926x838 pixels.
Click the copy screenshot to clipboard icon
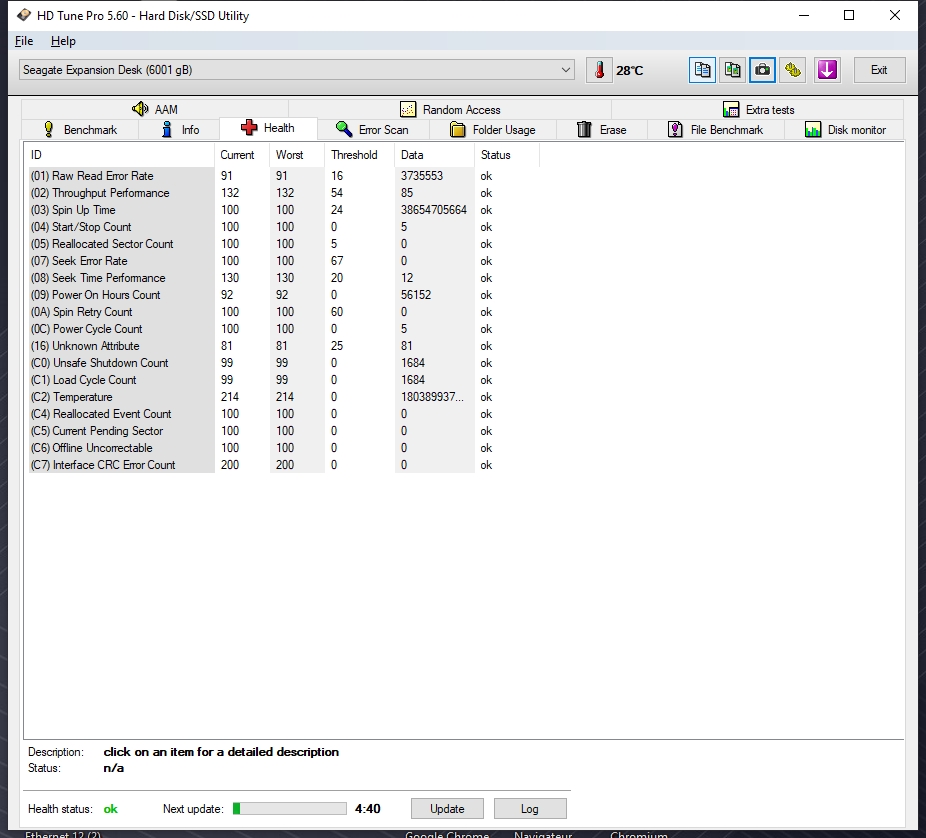(x=733, y=70)
